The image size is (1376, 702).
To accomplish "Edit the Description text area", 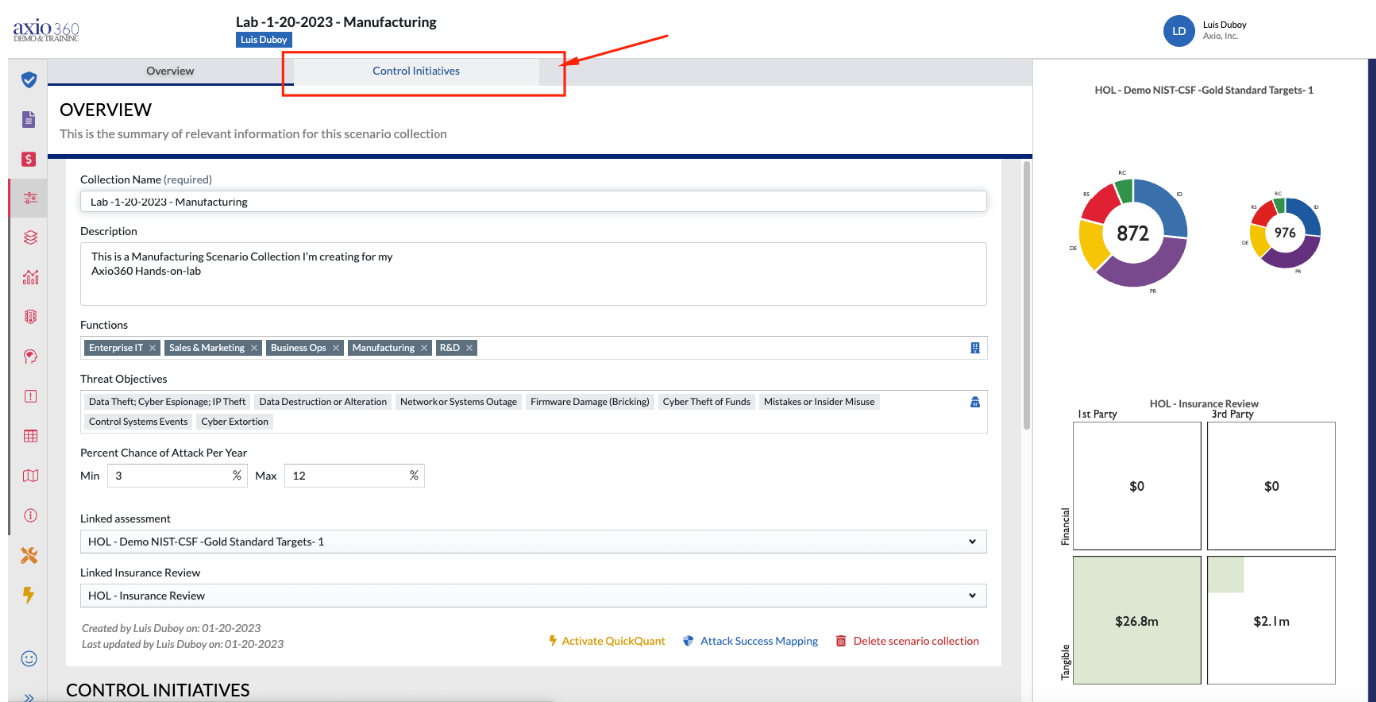I will [533, 273].
